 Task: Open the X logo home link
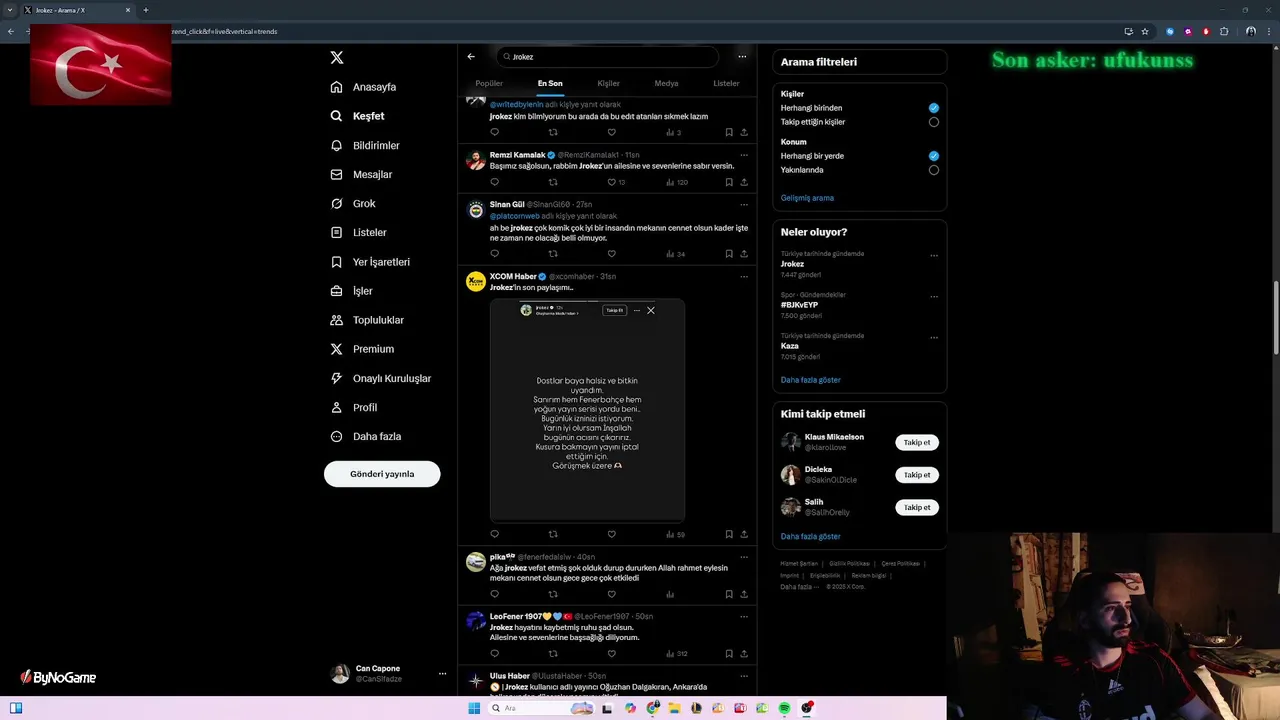(x=337, y=58)
